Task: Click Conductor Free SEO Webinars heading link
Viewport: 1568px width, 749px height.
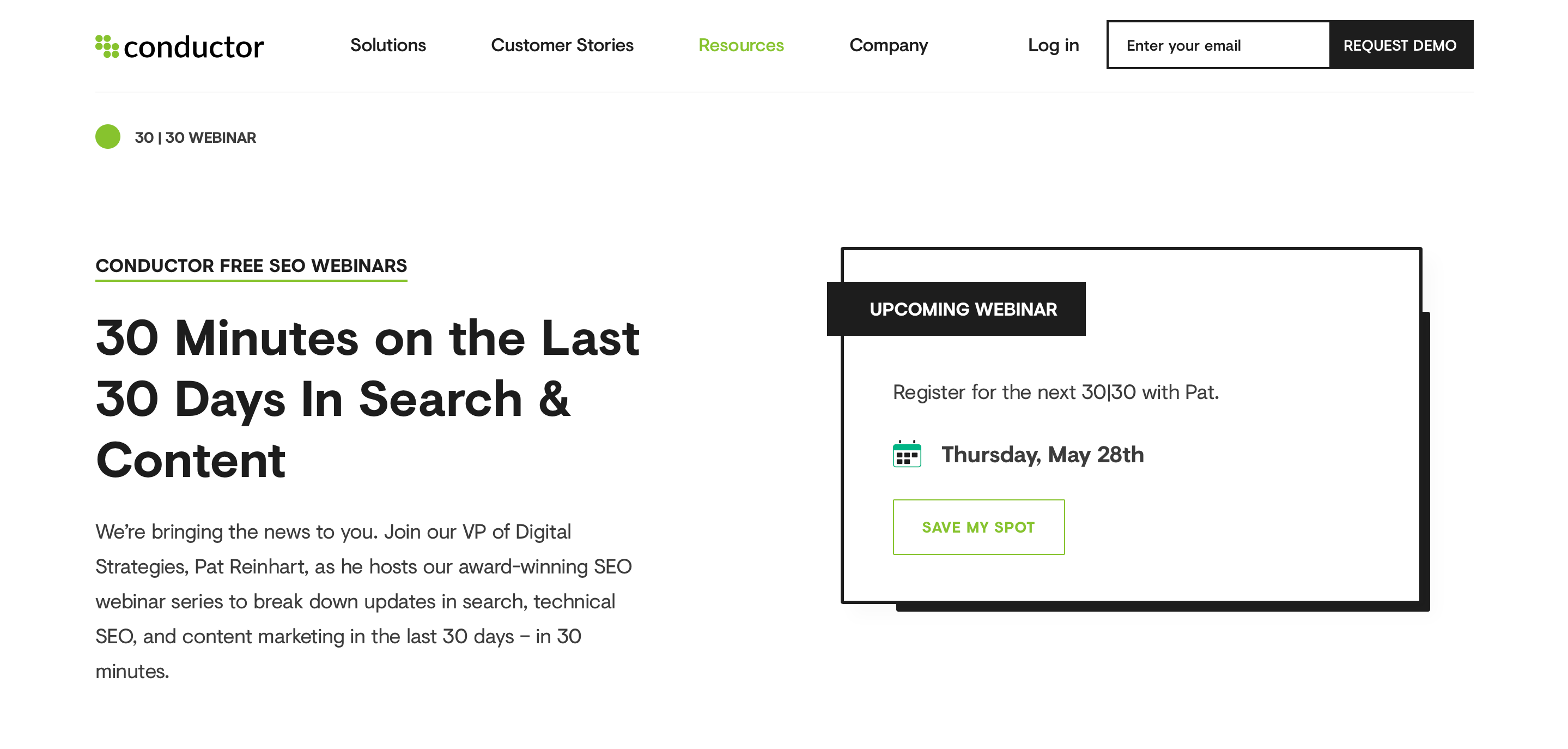Action: pyautogui.click(x=251, y=266)
